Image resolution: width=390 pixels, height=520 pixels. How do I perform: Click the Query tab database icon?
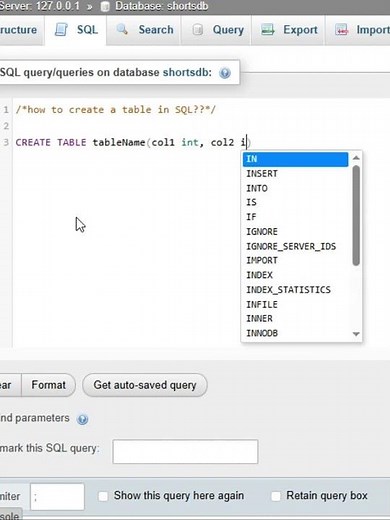coord(197,30)
